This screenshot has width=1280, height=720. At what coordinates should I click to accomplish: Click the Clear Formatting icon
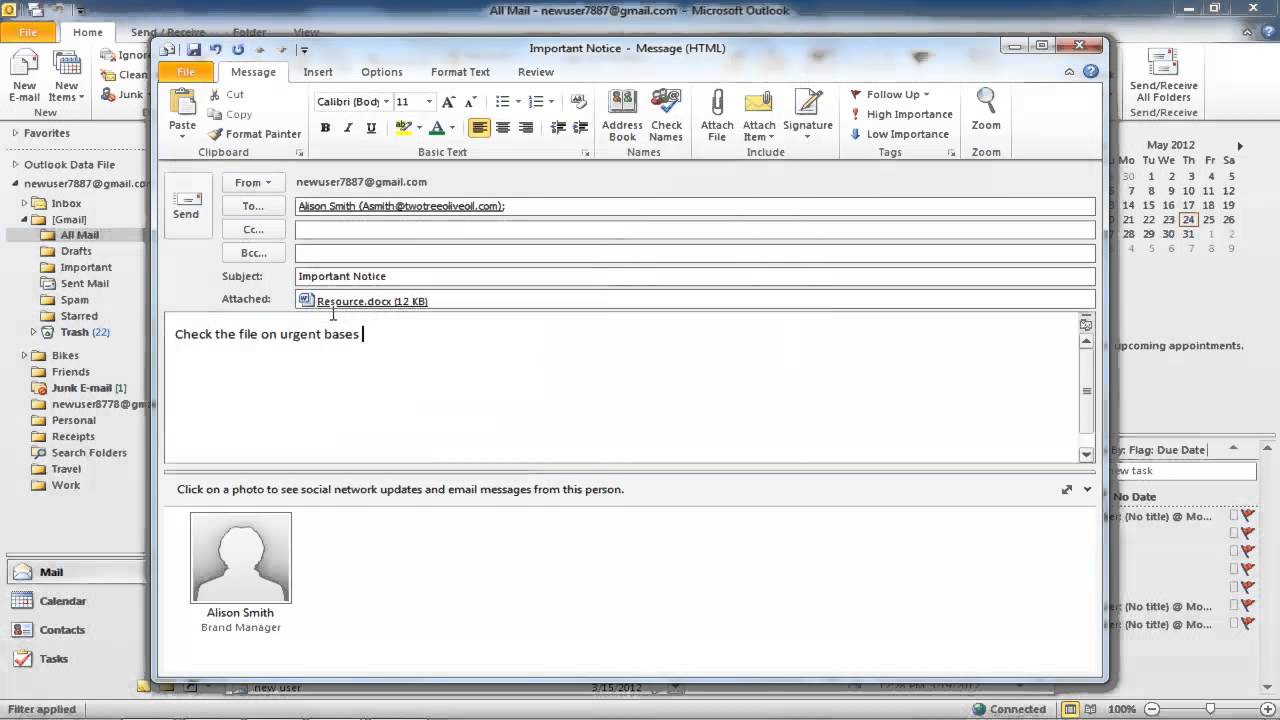coord(578,102)
